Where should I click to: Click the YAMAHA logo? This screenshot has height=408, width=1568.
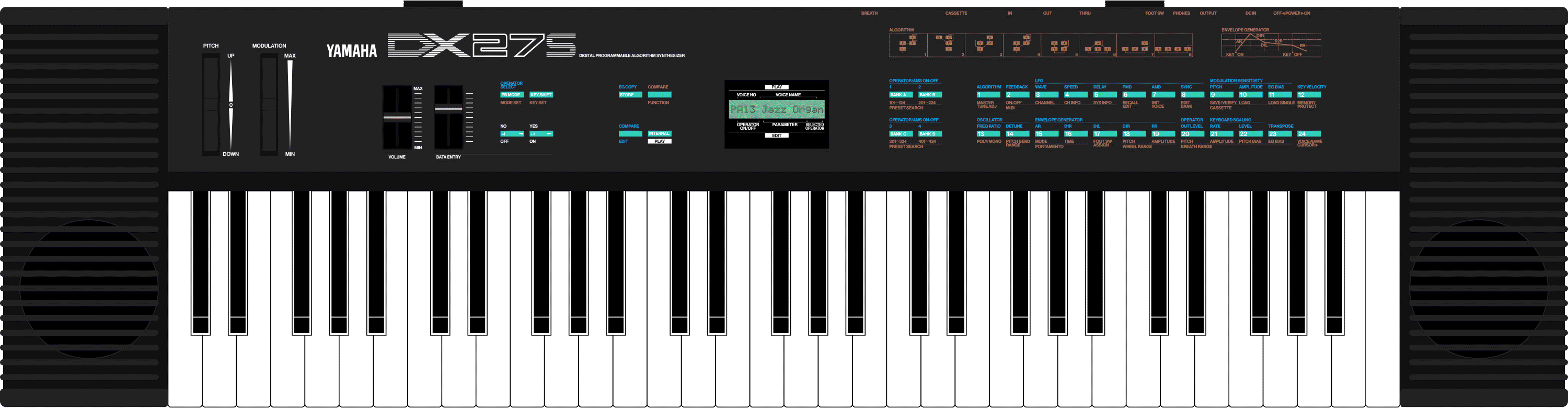[x=352, y=51]
